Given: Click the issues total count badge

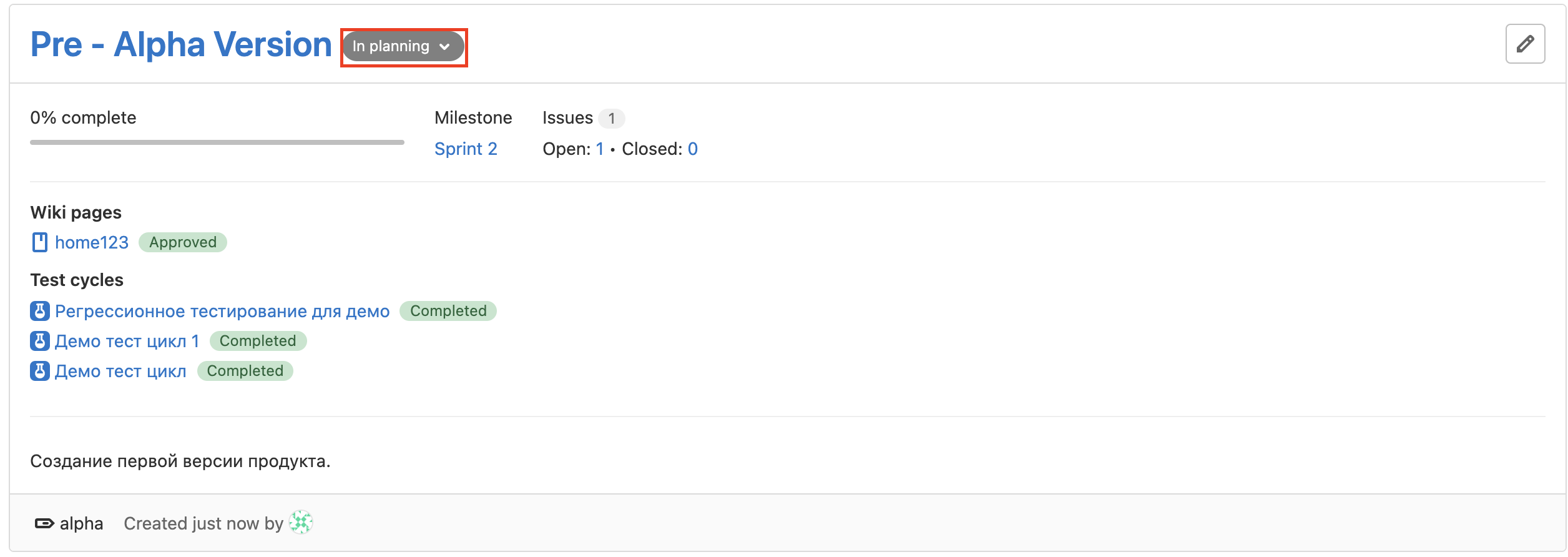Looking at the screenshot, I should (612, 118).
